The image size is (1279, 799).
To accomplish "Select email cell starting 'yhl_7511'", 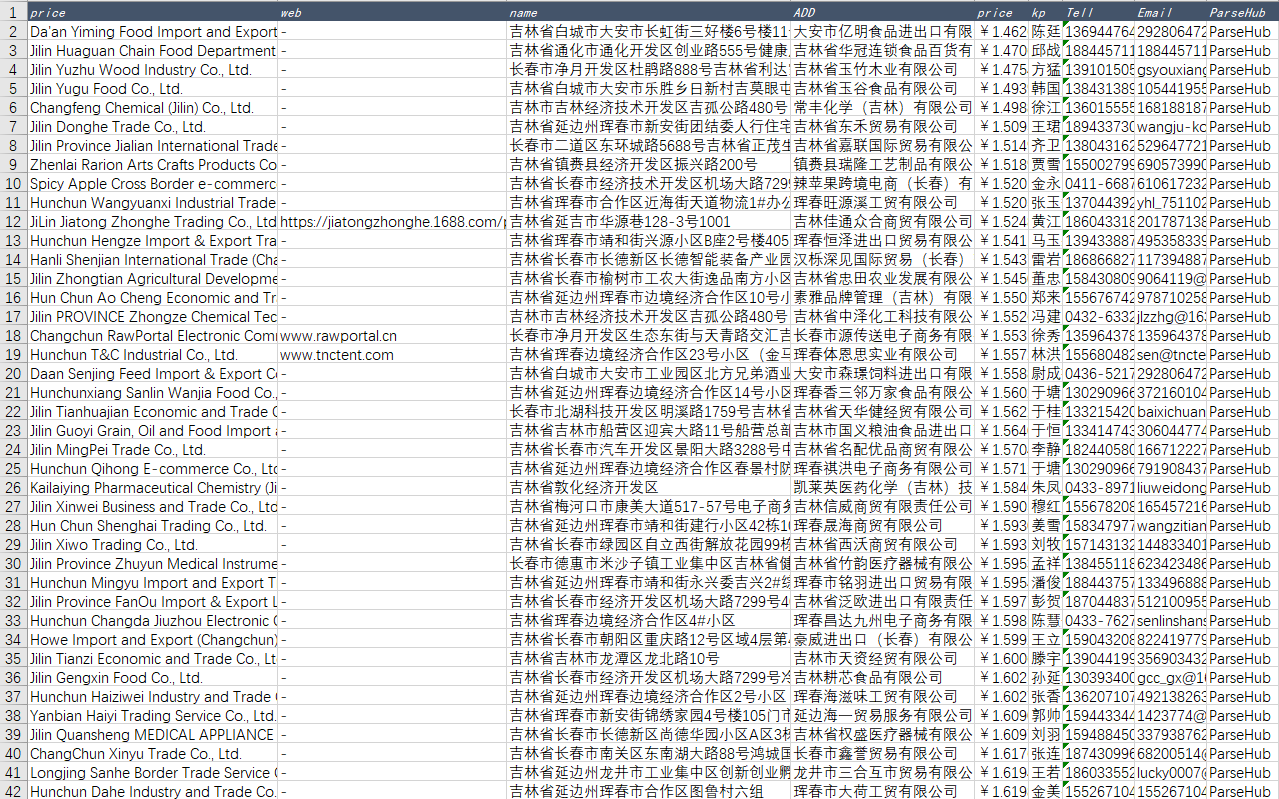I will point(1170,203).
